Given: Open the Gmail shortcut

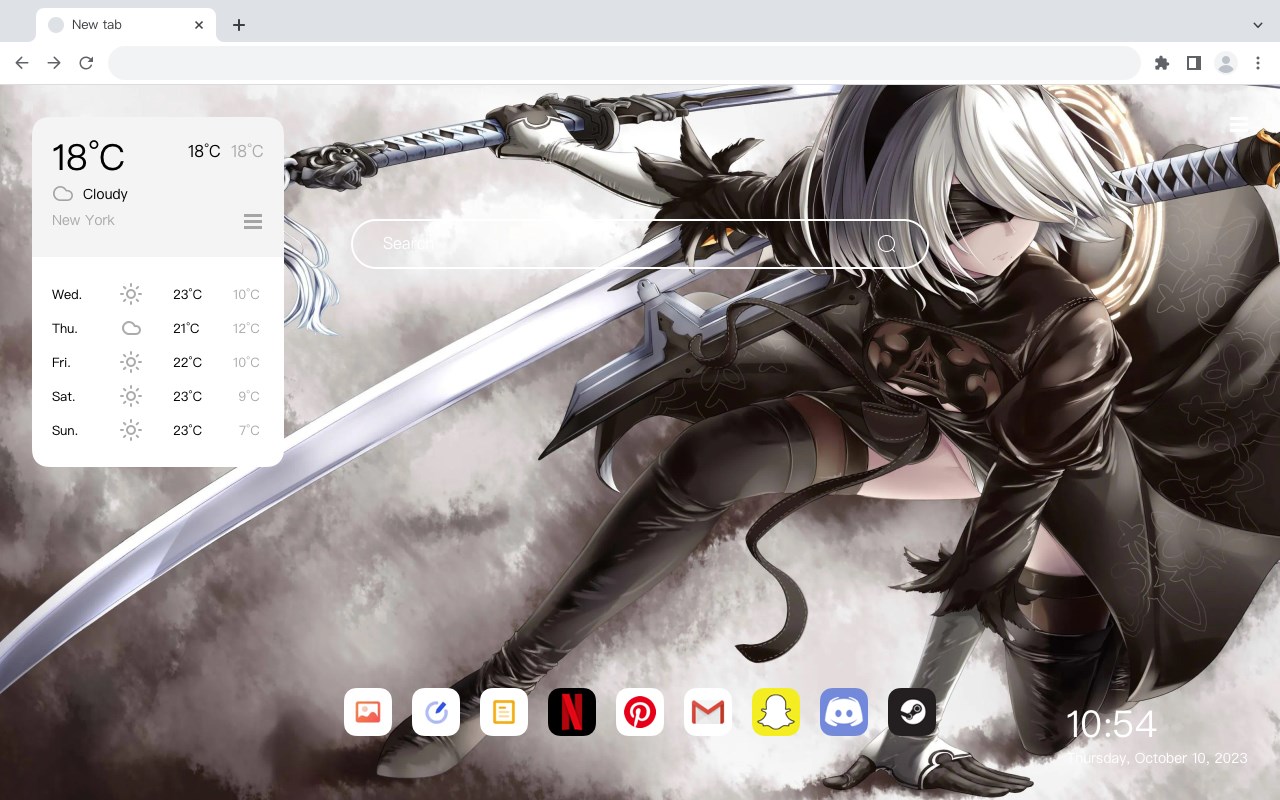Looking at the screenshot, I should (x=708, y=712).
